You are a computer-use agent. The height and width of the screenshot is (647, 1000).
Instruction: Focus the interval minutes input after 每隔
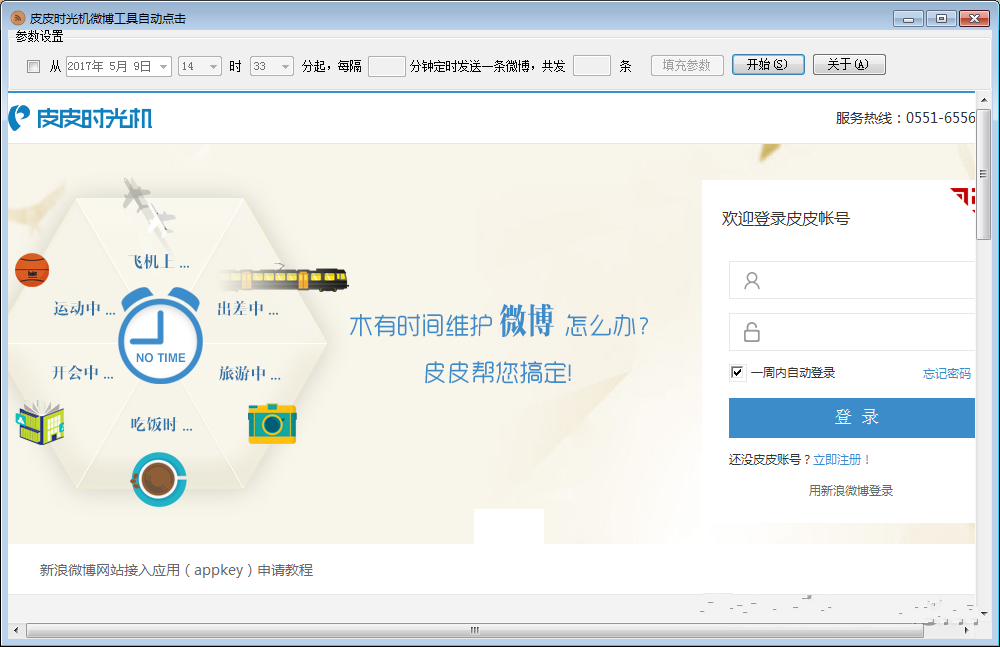click(387, 66)
